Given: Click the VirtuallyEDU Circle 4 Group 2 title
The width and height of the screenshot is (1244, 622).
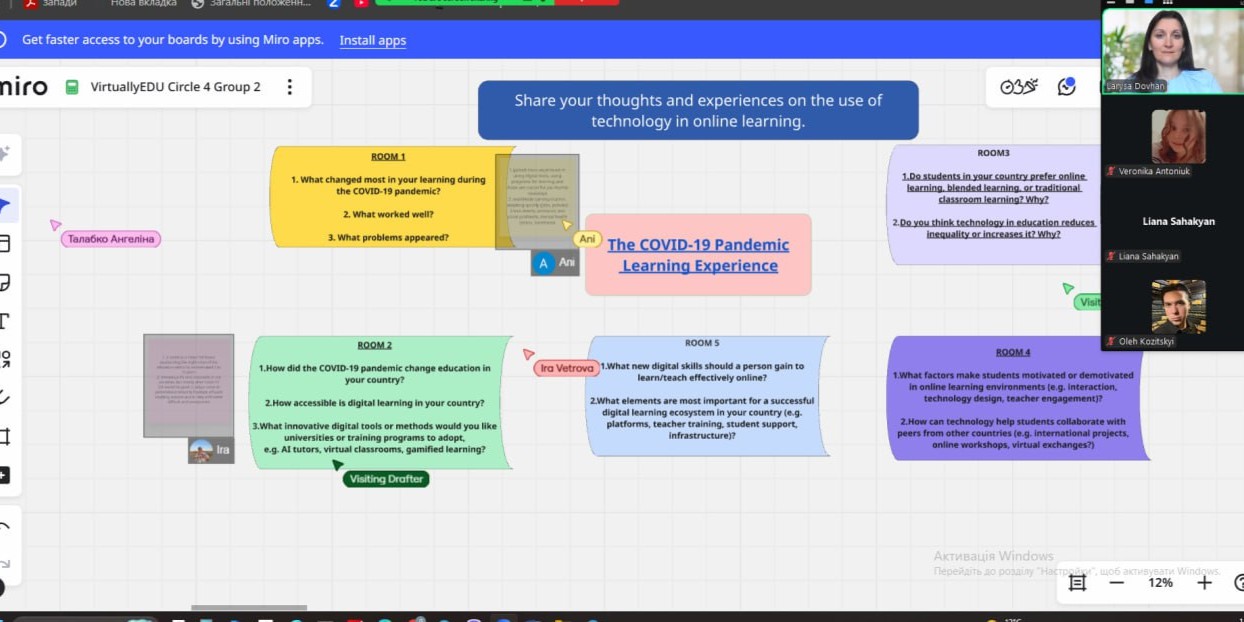Looking at the screenshot, I should [175, 87].
